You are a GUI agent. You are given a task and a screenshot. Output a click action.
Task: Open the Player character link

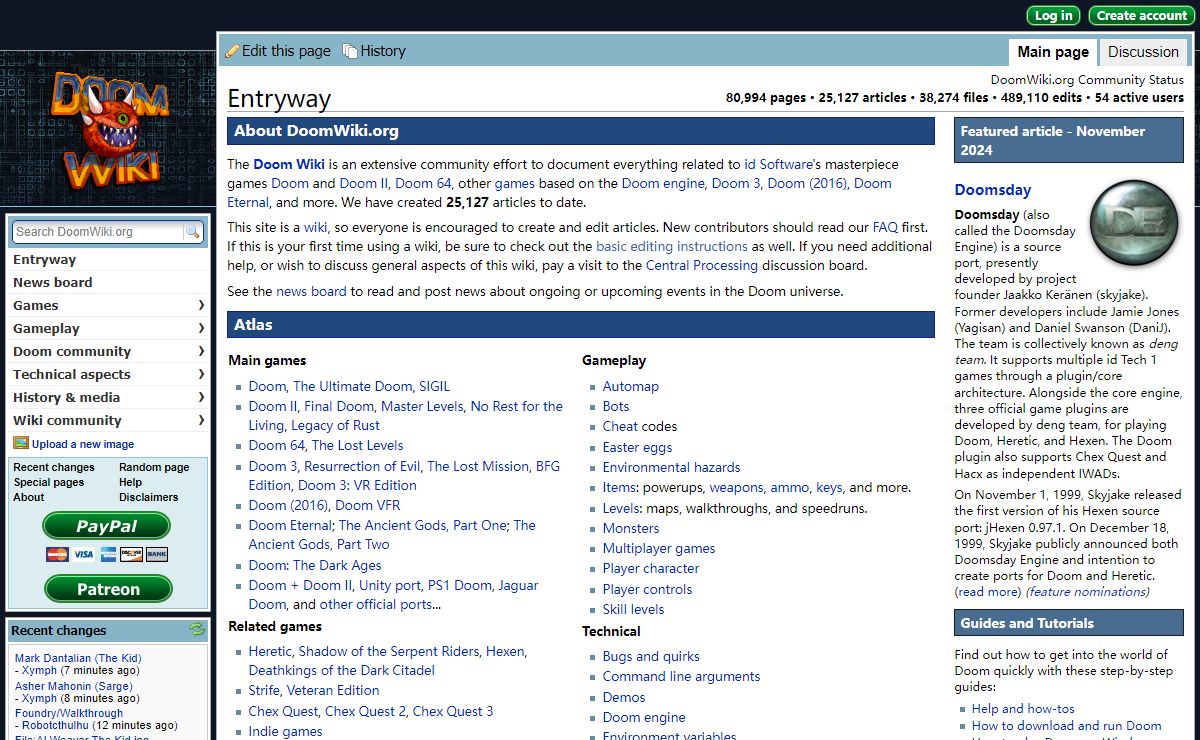point(651,568)
